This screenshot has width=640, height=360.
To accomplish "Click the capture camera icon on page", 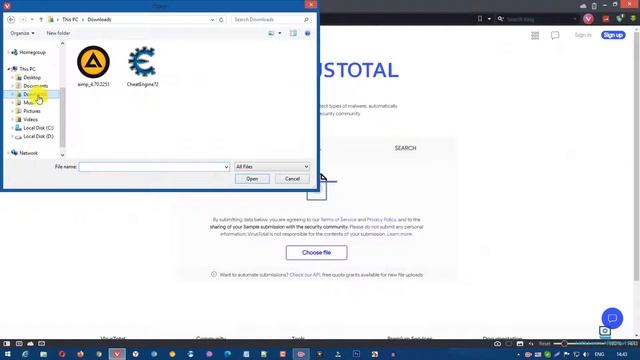I will pyautogui.click(x=605, y=331).
